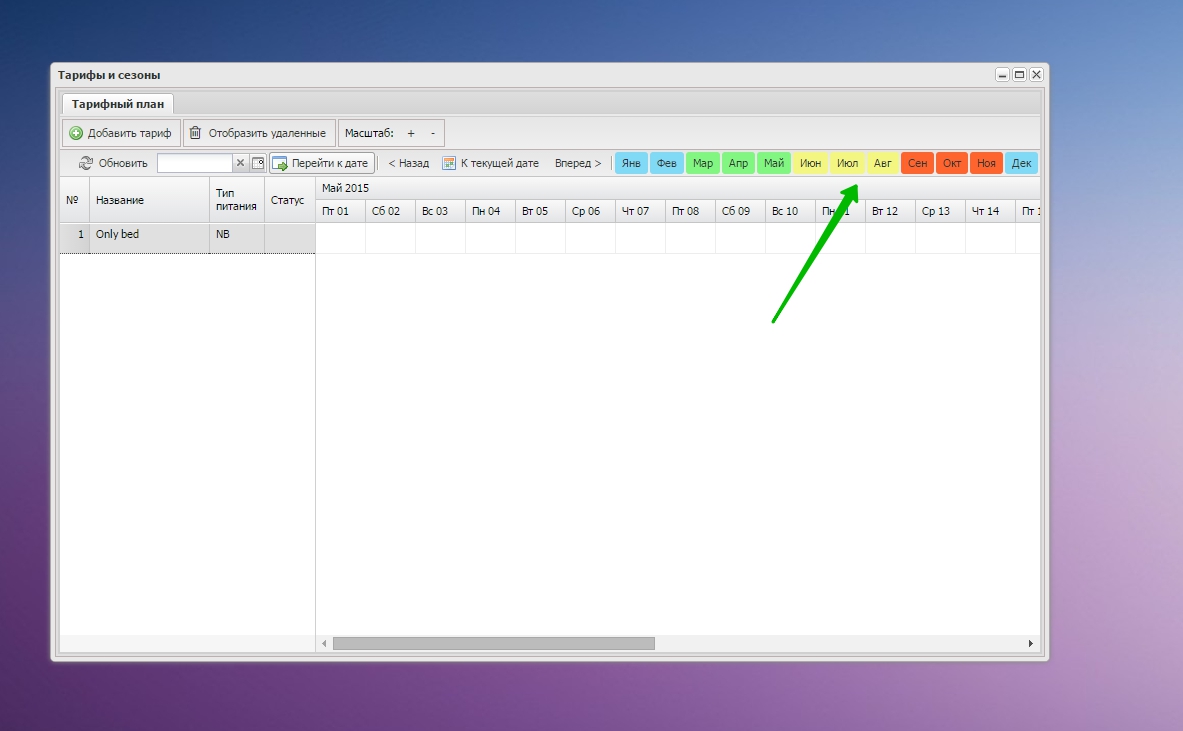Zoom in with the Масштаб plus button
This screenshot has height=731, width=1183.
coord(411,133)
